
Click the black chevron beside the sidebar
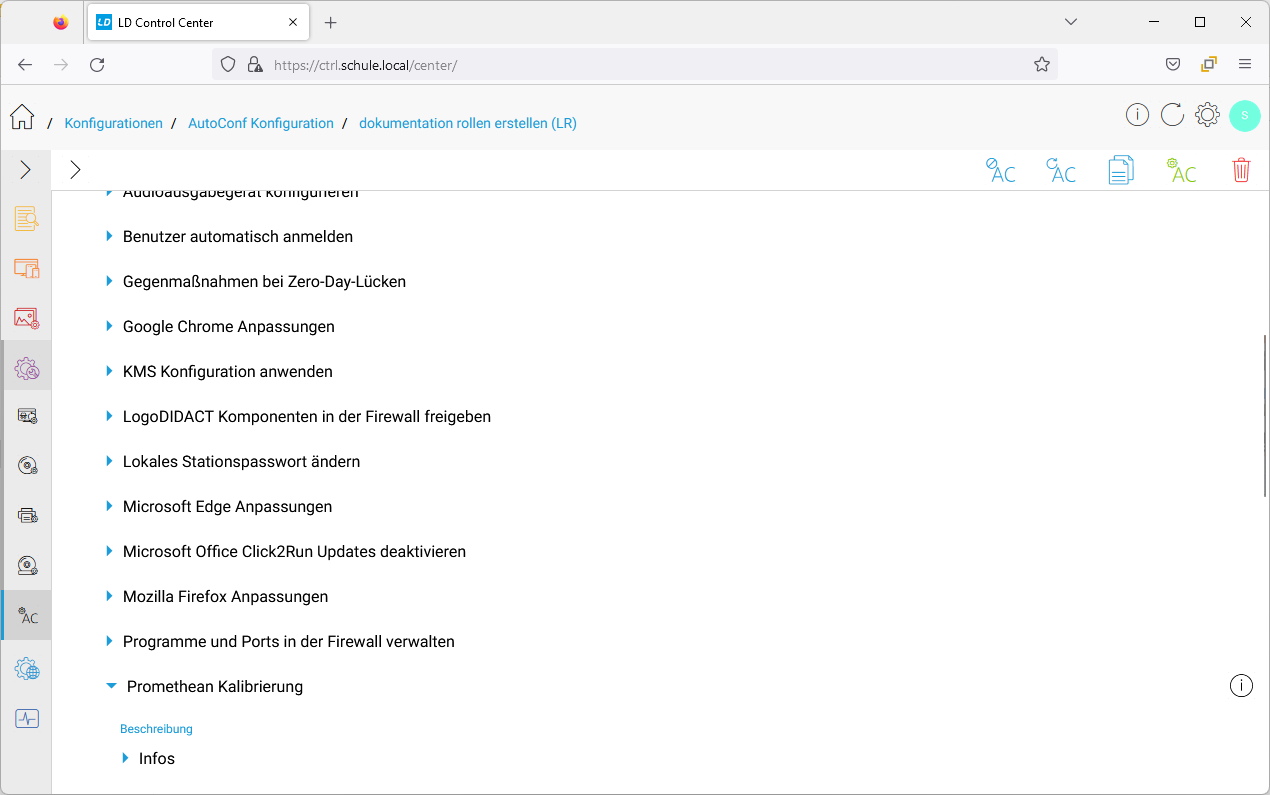coord(75,170)
